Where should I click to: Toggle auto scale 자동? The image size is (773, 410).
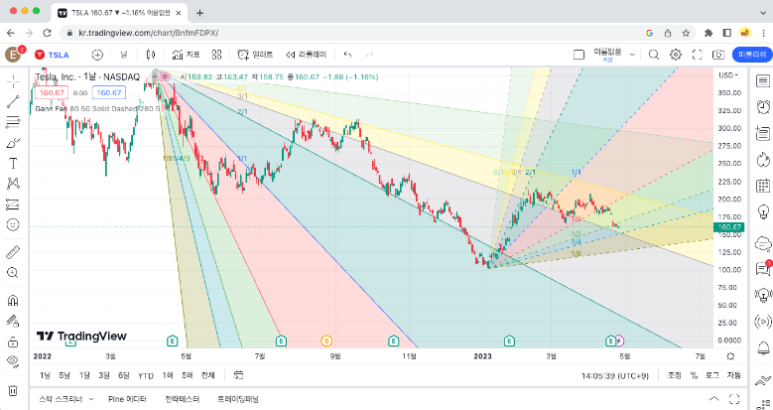pyautogui.click(x=734, y=376)
